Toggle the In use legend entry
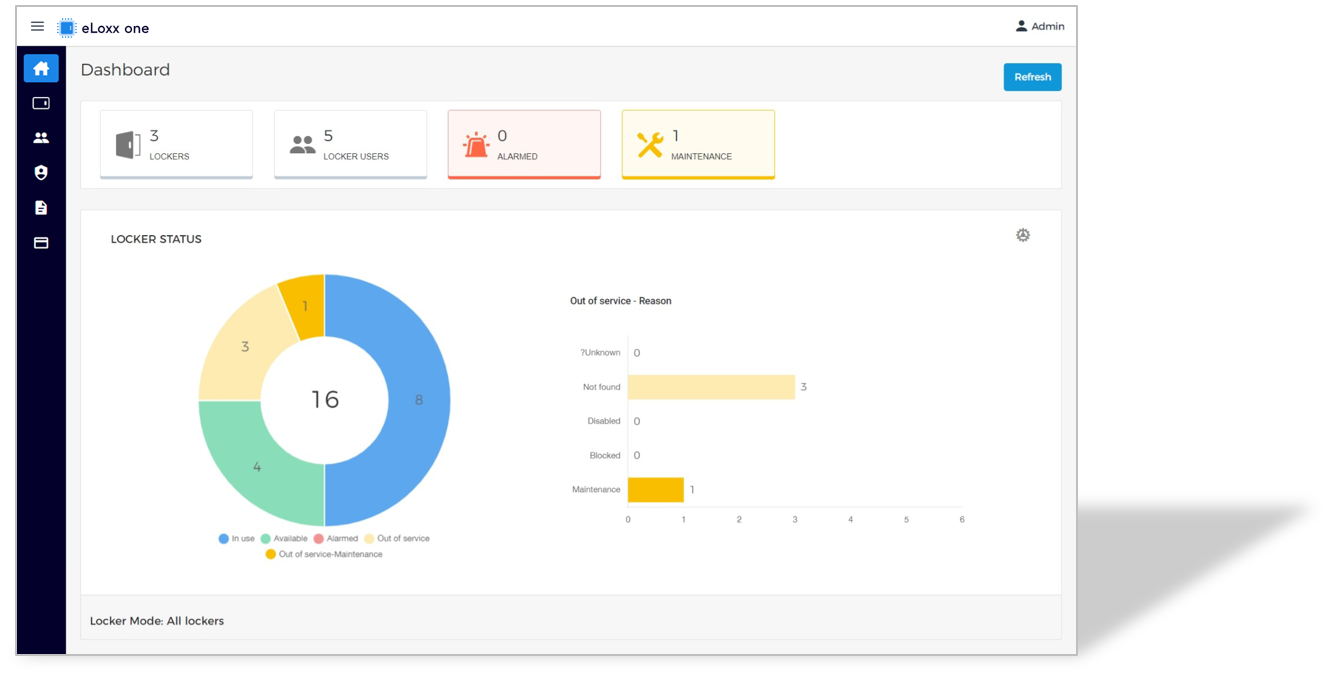 click(x=237, y=539)
